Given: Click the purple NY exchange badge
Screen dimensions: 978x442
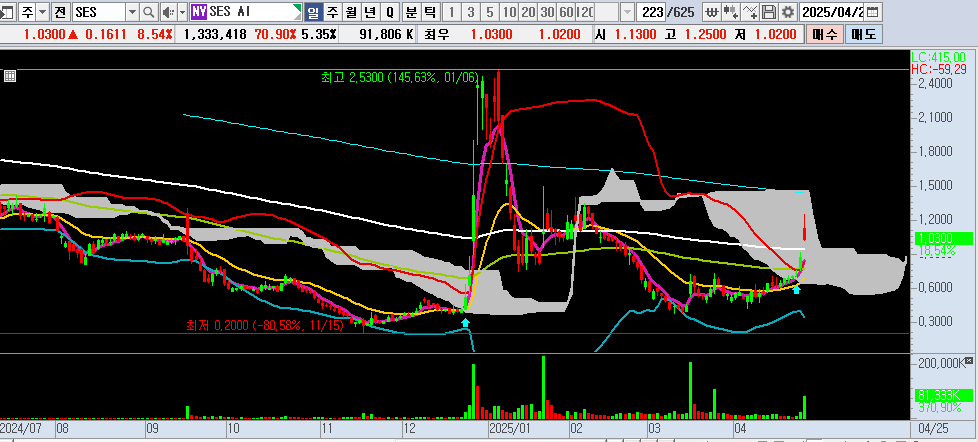Looking at the screenshot, I should pyautogui.click(x=198, y=11).
